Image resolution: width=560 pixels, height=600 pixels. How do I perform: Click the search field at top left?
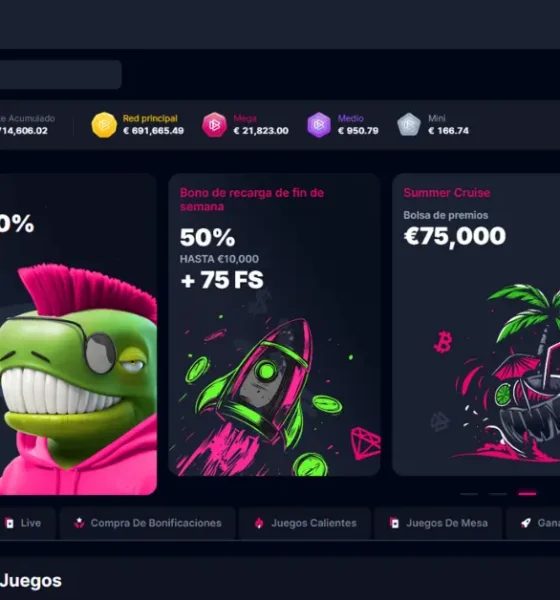[x=60, y=75]
